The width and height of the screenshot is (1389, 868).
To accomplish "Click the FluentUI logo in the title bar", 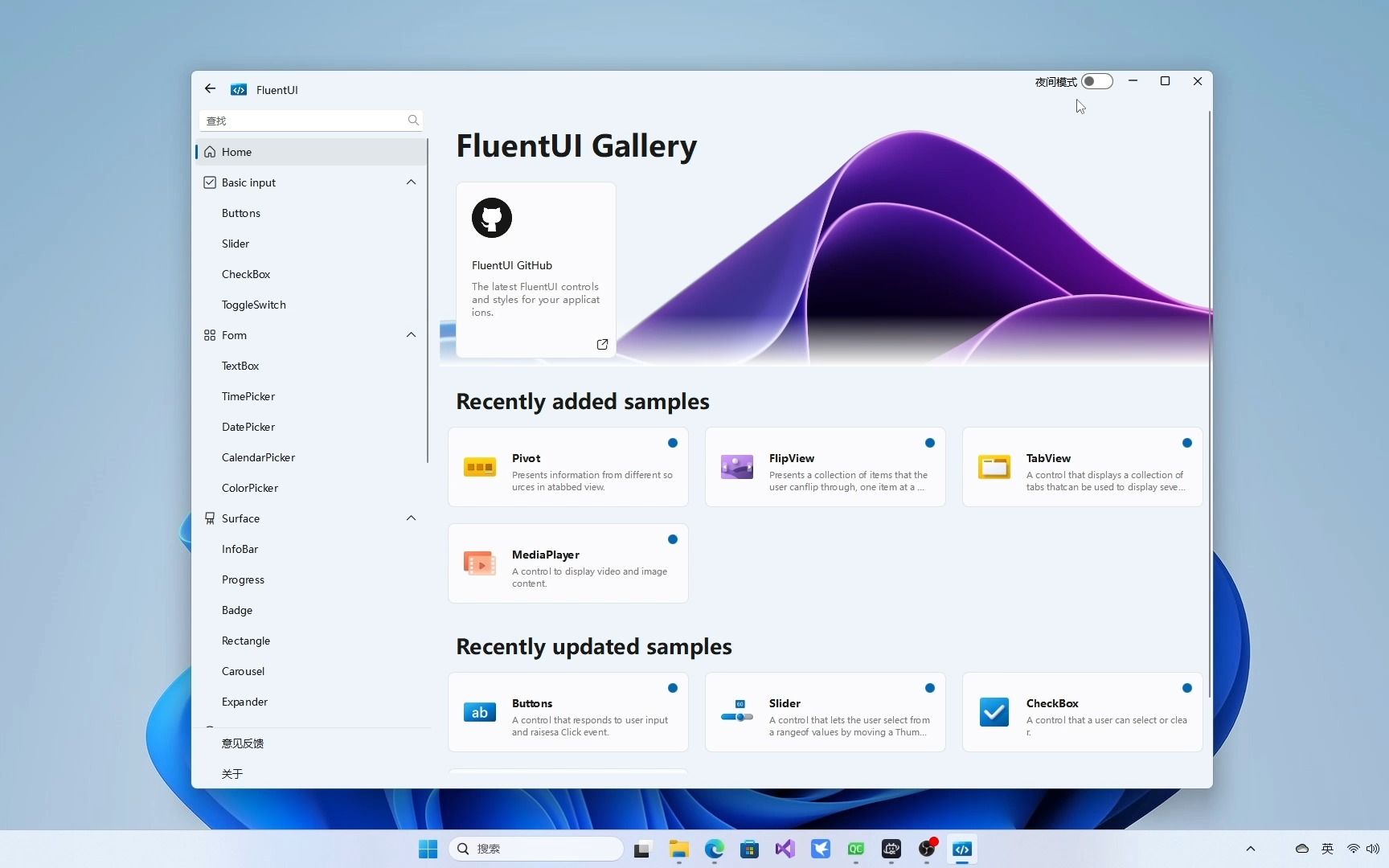I will [239, 89].
